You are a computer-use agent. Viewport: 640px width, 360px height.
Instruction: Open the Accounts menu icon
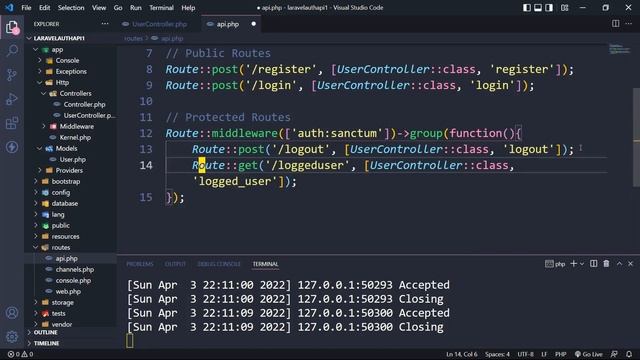point(12,313)
